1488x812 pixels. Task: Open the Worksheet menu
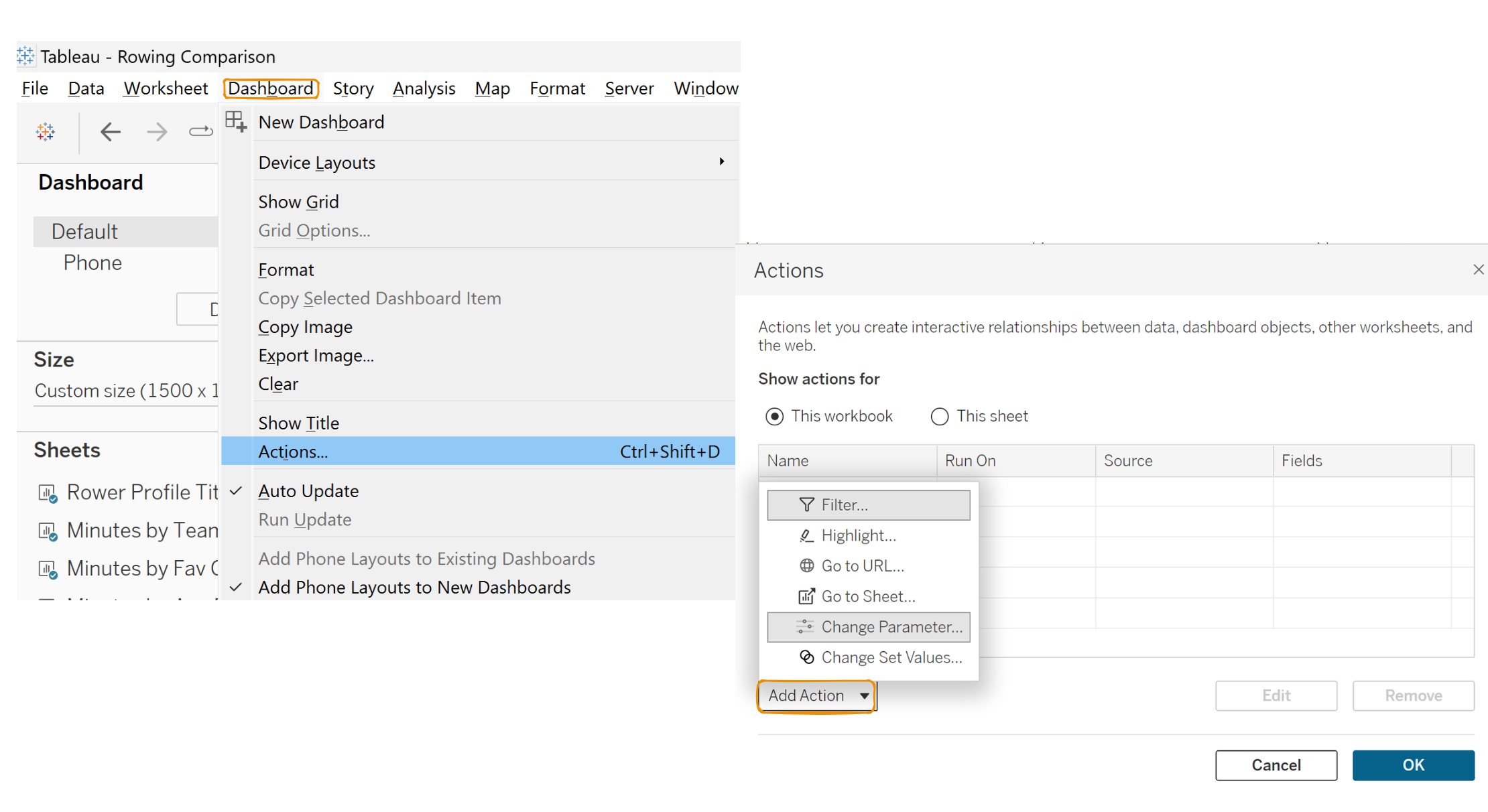click(166, 88)
